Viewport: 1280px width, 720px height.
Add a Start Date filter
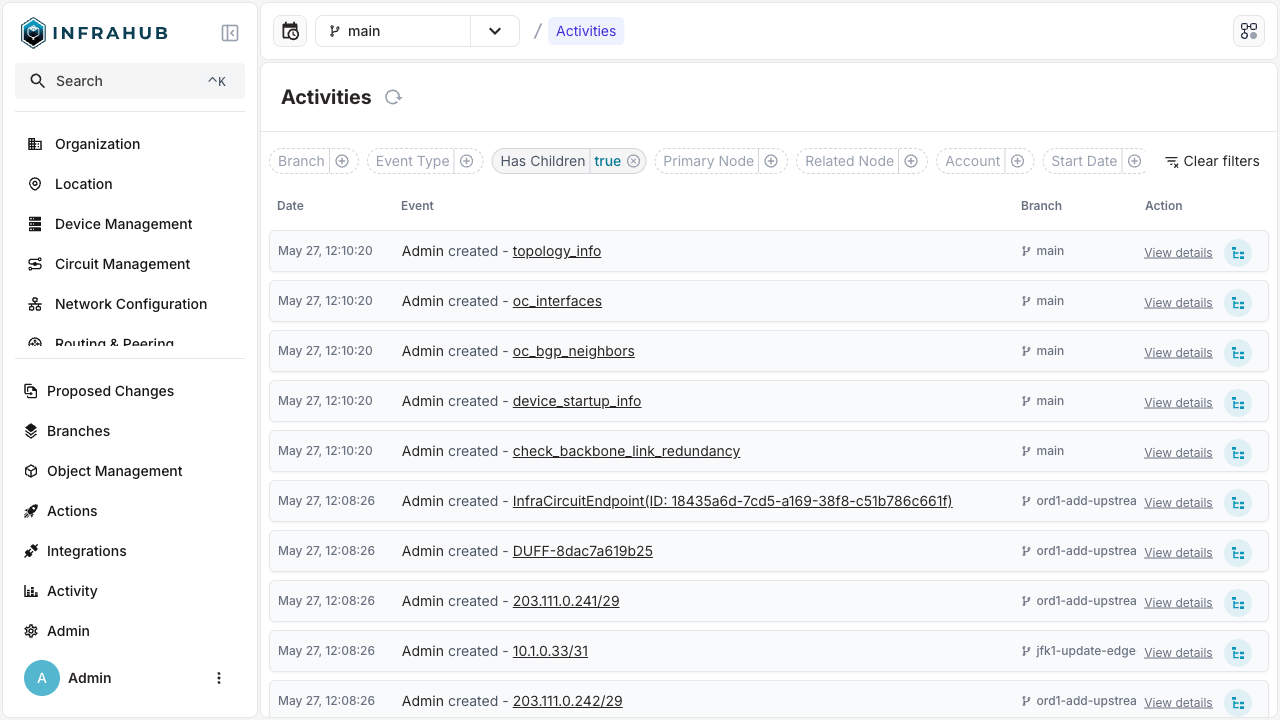click(x=1134, y=161)
